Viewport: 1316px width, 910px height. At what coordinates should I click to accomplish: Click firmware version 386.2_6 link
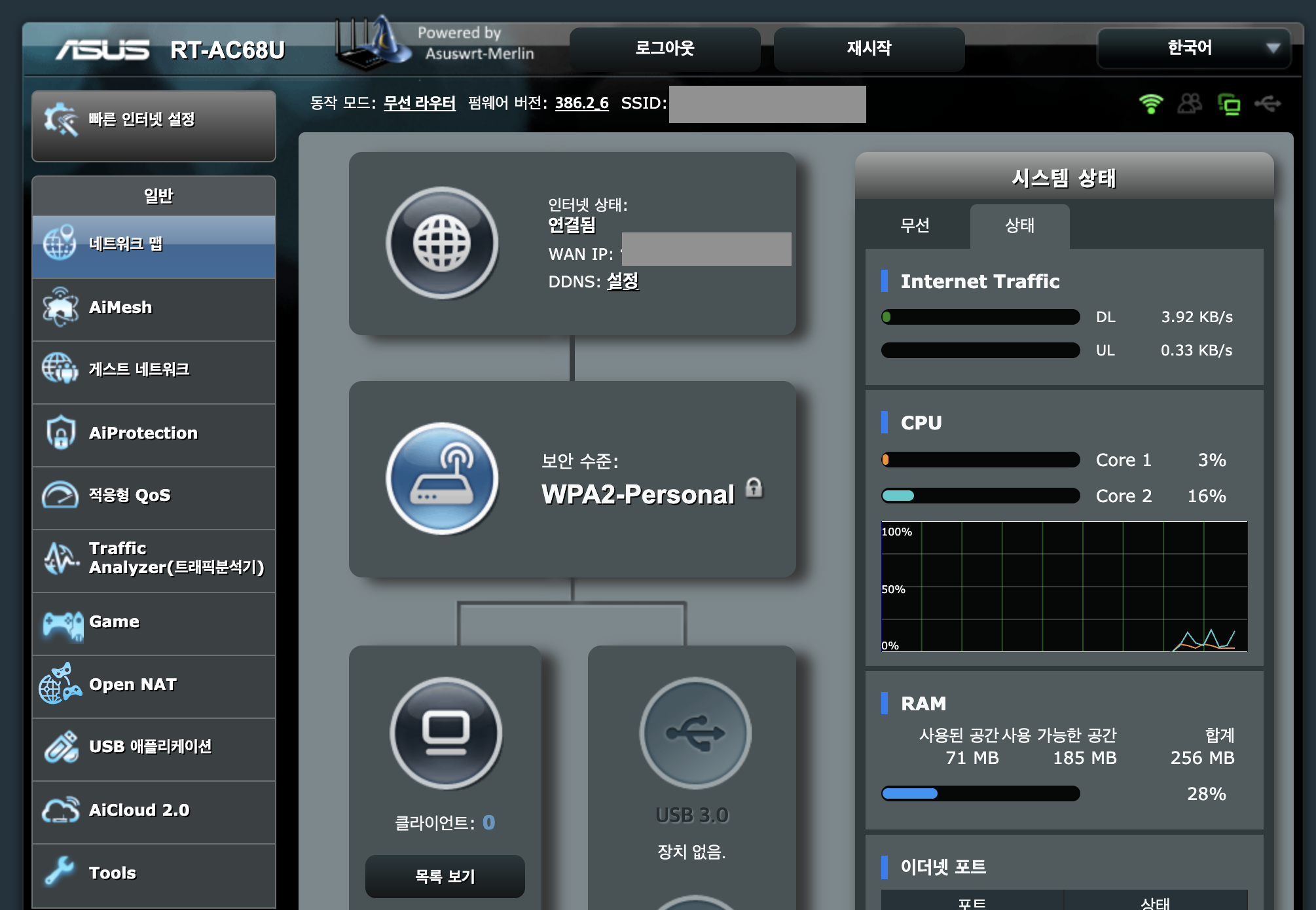click(x=581, y=103)
